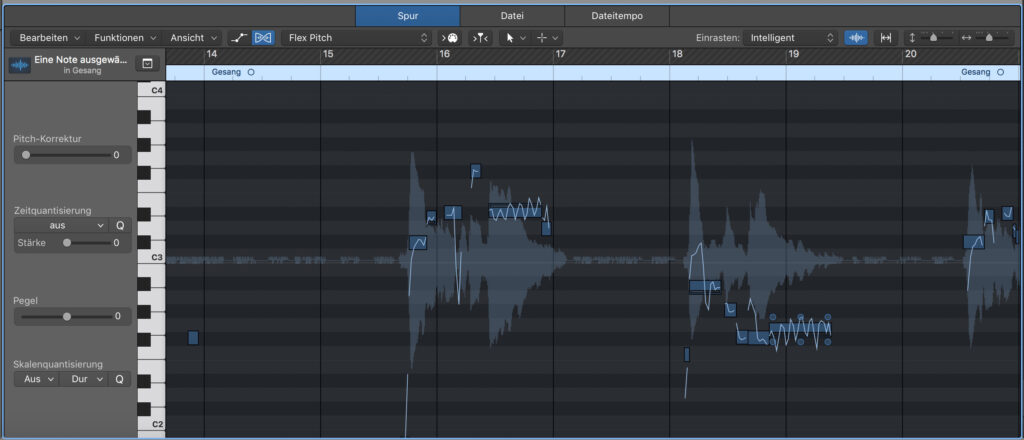Apply time quantization with Q button
The width and height of the screenshot is (1024, 440).
coord(120,225)
